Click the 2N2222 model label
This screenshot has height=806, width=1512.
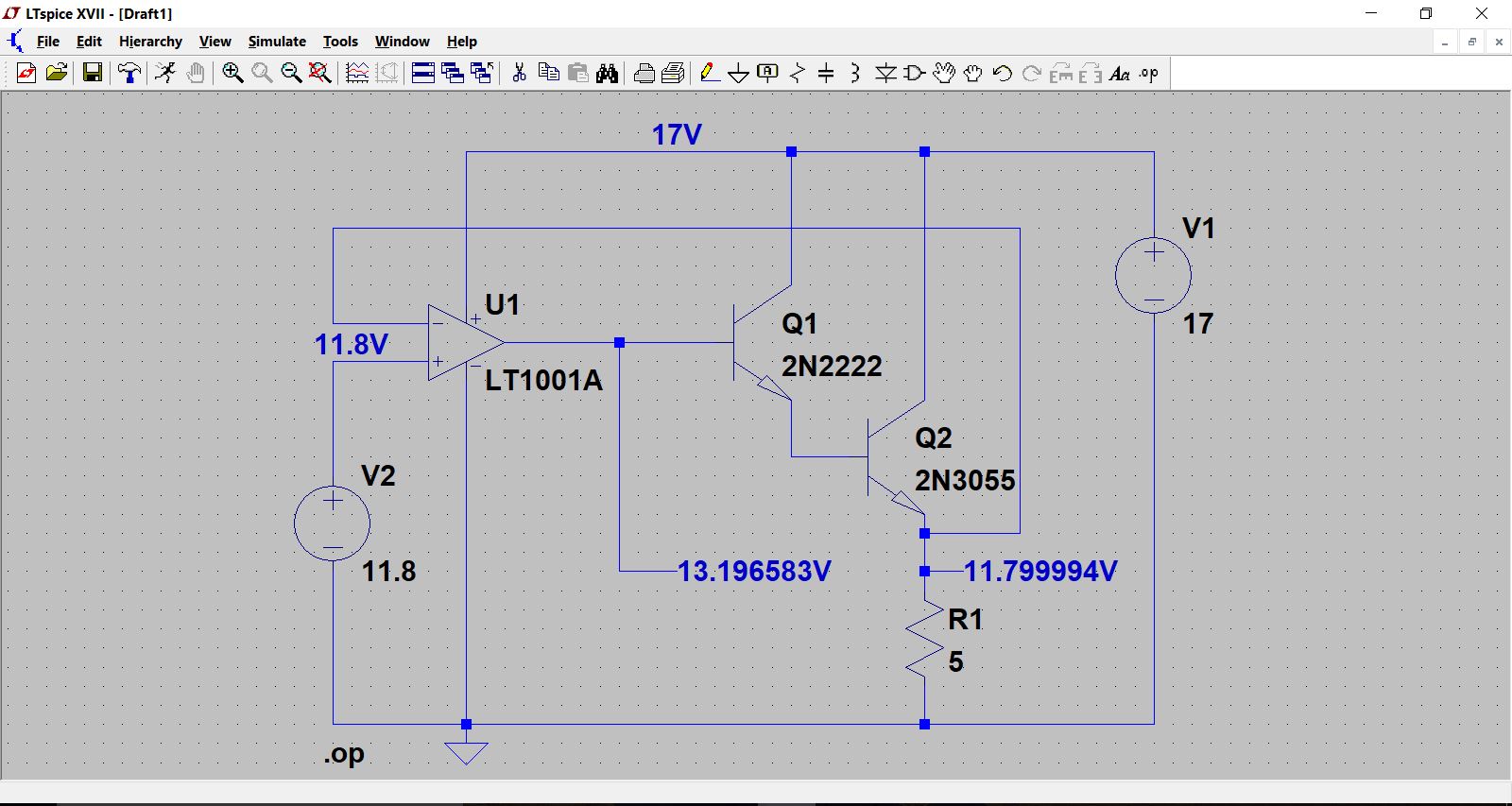click(832, 367)
